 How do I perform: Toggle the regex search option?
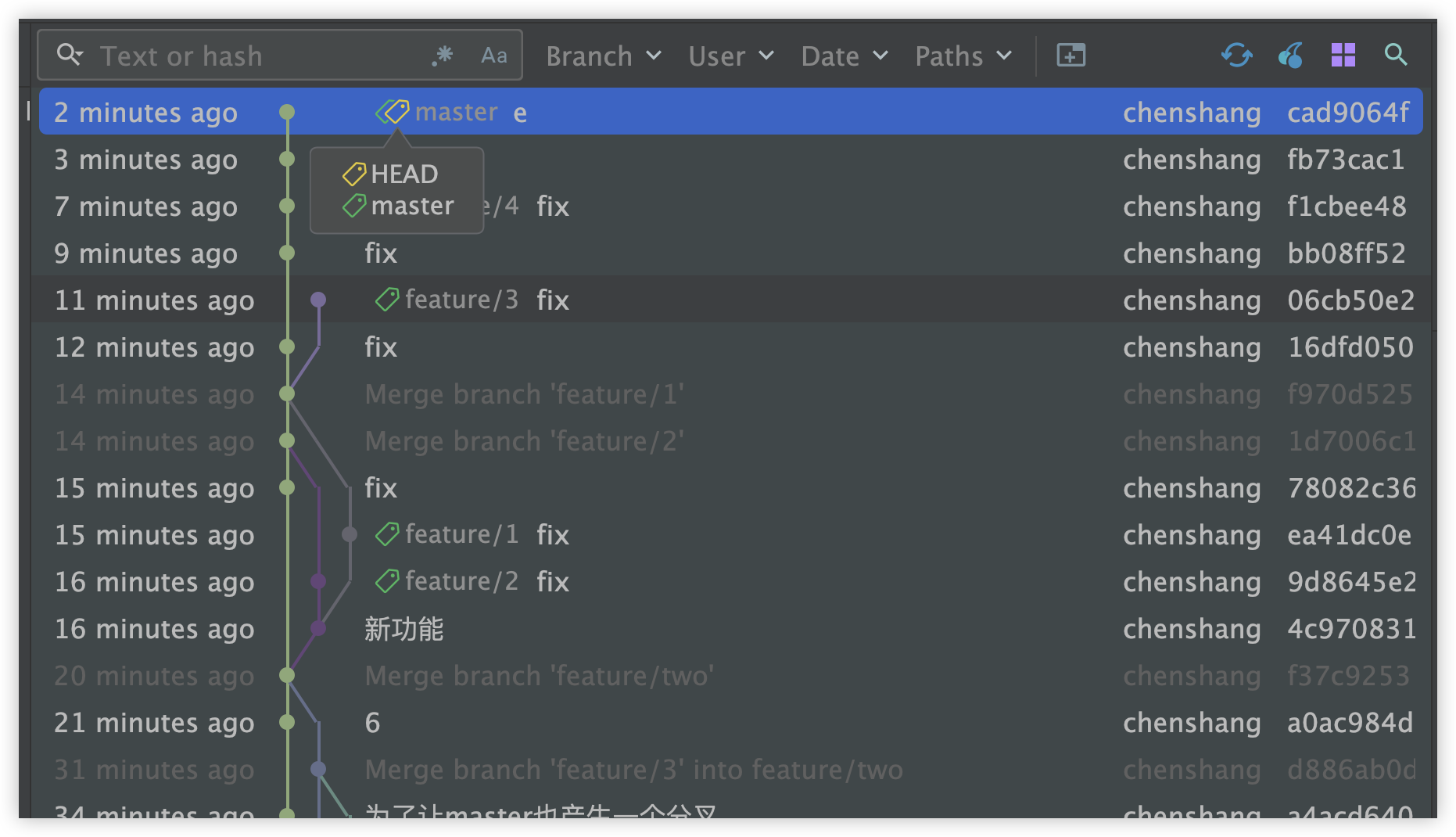(x=443, y=56)
